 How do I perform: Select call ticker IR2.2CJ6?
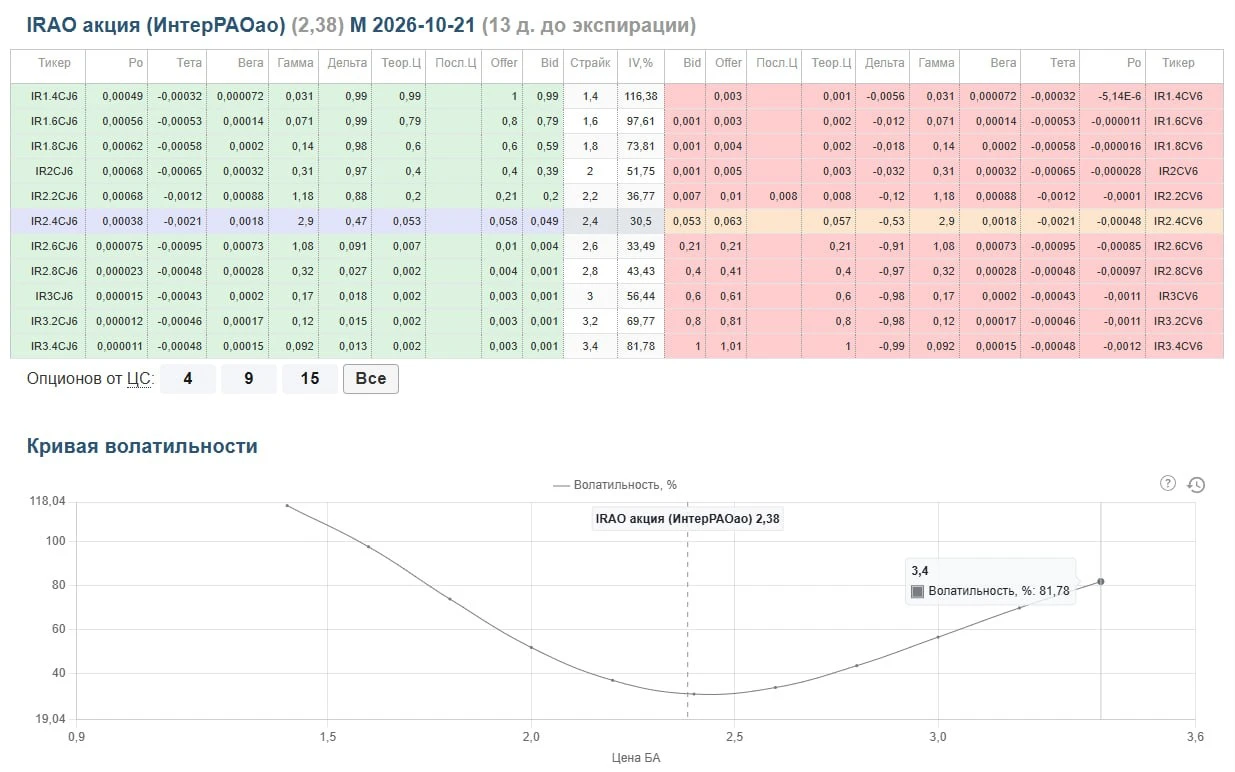54,196
